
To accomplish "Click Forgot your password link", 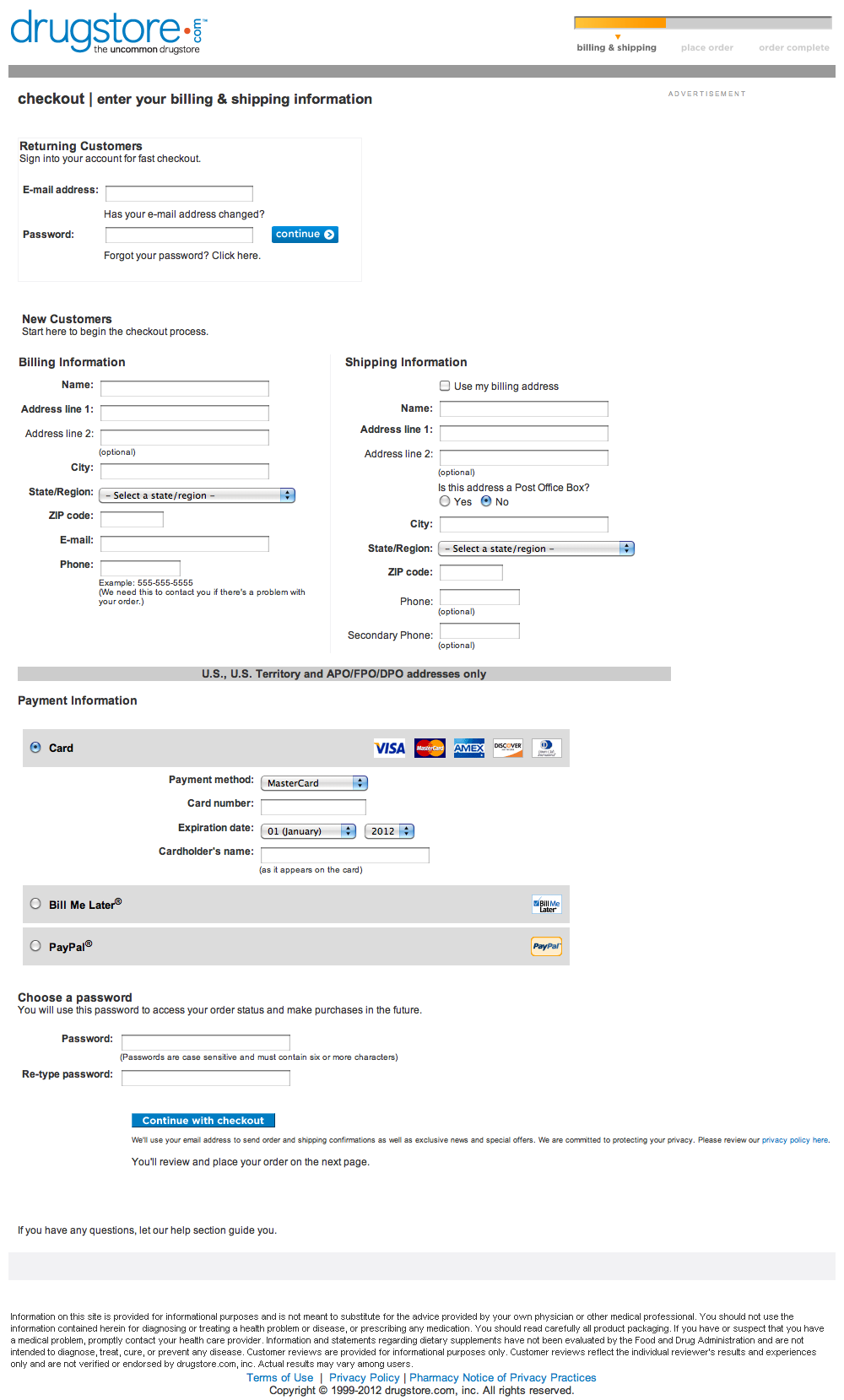I will click(182, 256).
